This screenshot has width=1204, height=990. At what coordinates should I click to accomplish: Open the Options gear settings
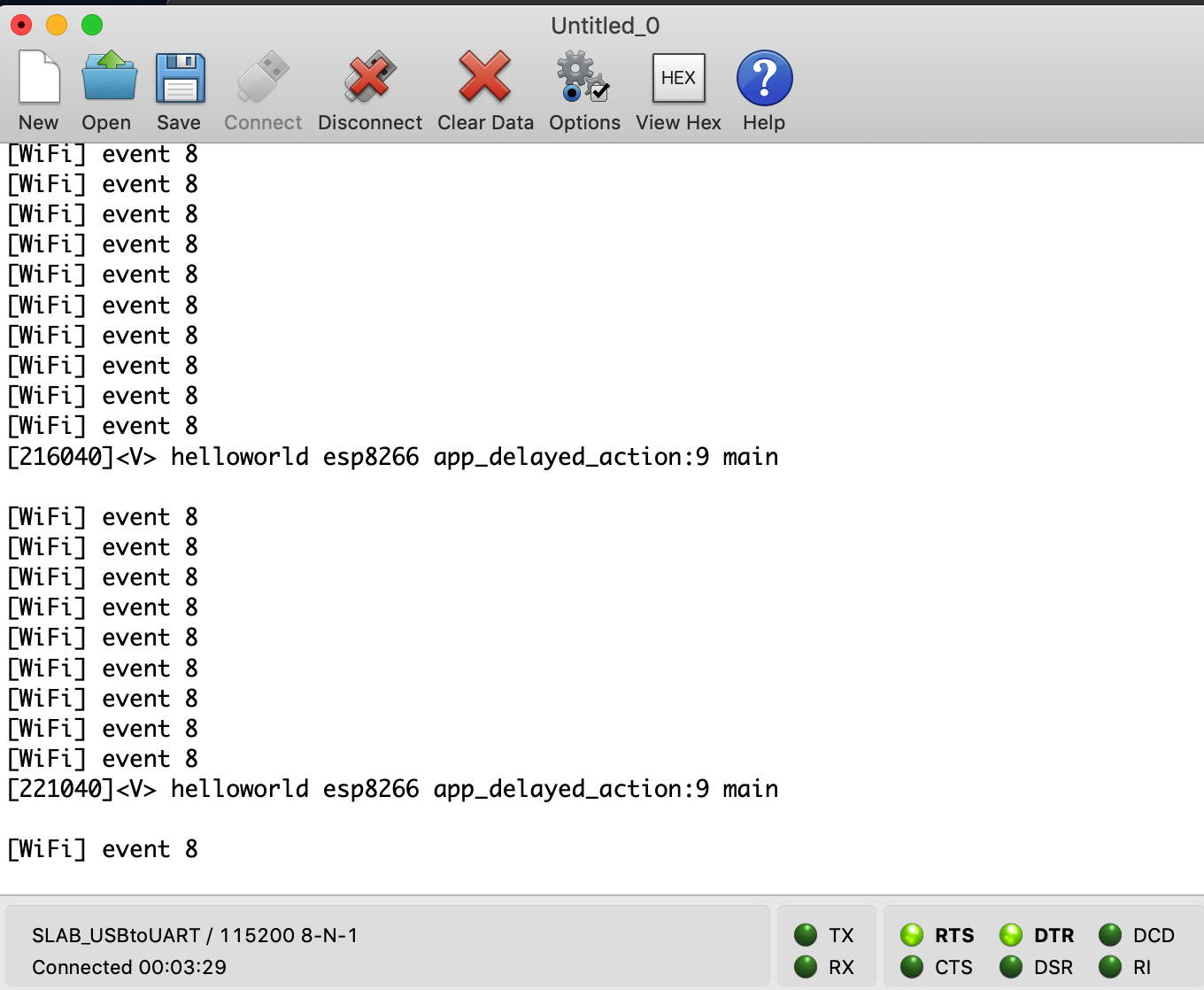(584, 78)
